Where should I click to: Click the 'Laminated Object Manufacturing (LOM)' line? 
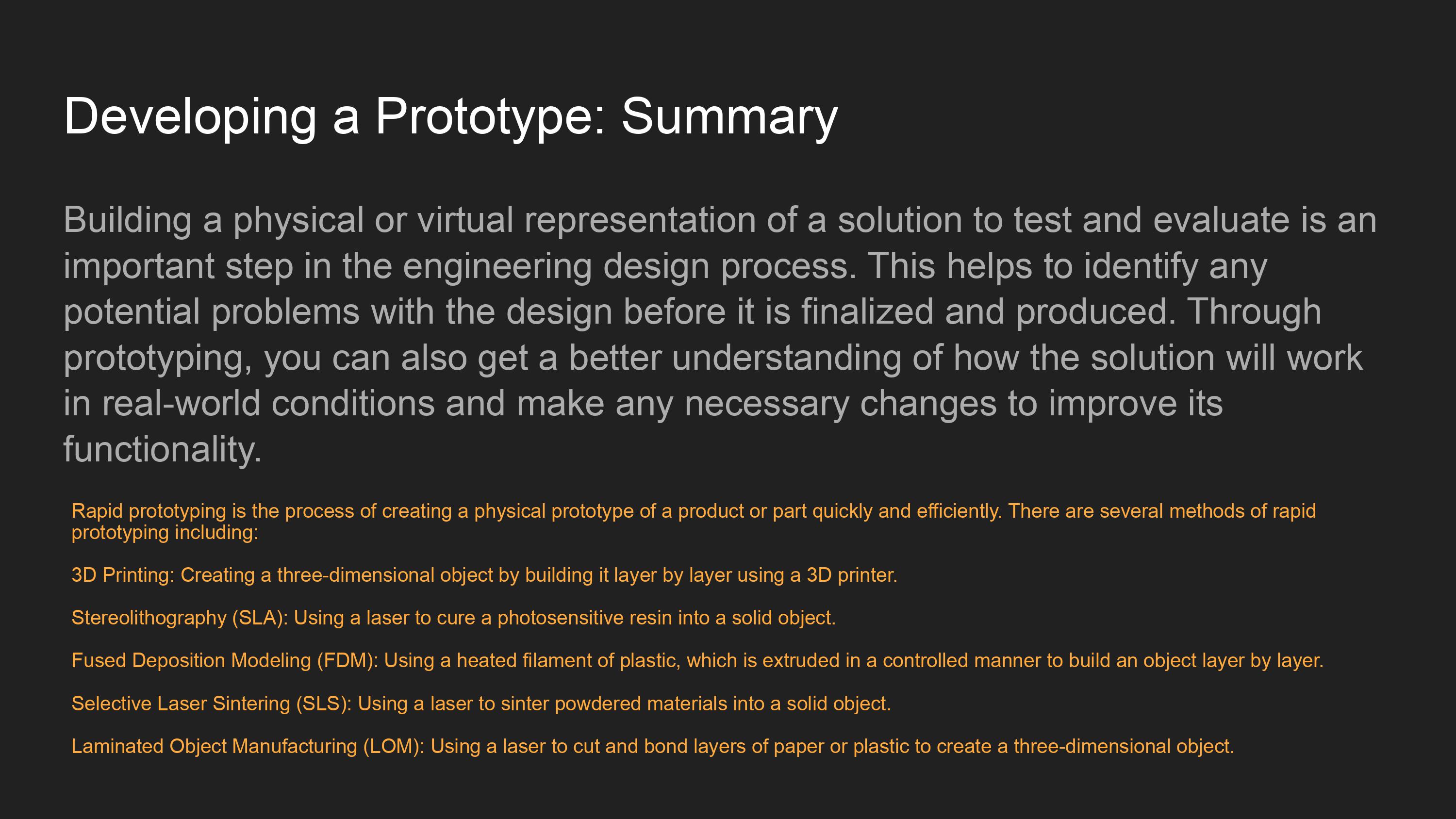click(653, 747)
